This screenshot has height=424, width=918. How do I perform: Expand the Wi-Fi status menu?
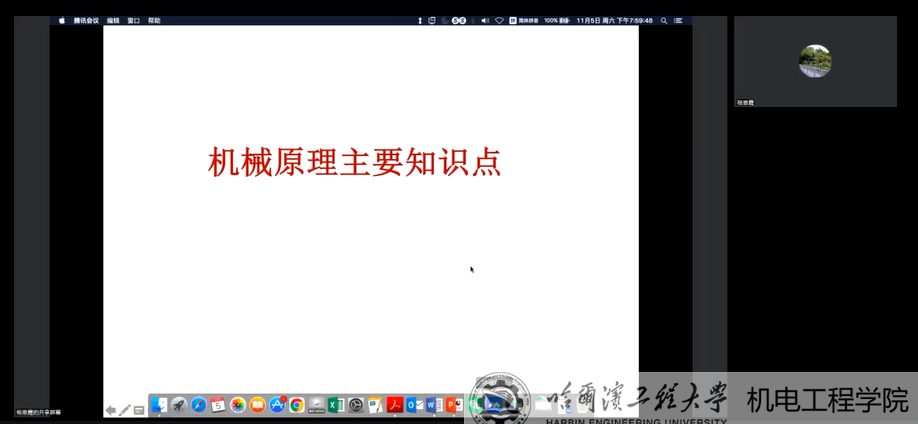pyautogui.click(x=499, y=20)
